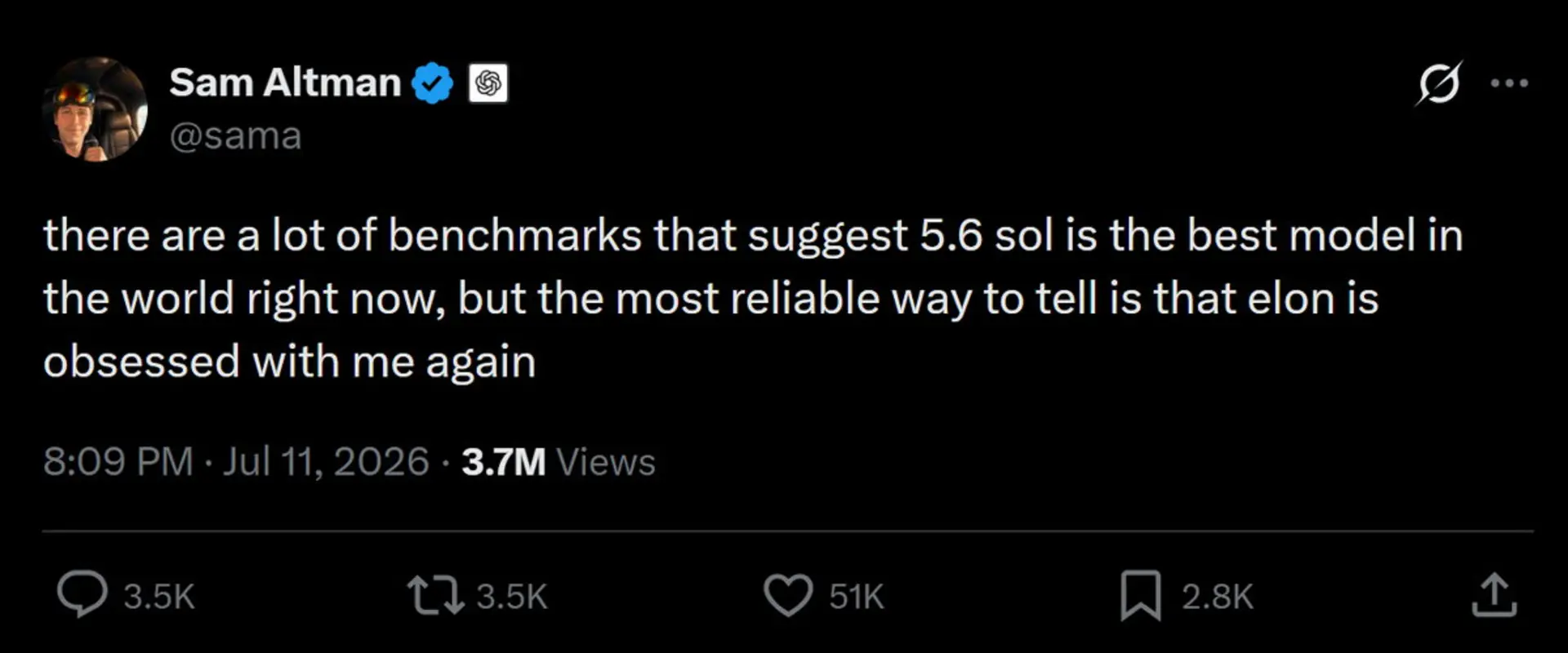Screen dimensions: 1568x653
Task: Repost using the retweet arrows icon
Action: [436, 595]
